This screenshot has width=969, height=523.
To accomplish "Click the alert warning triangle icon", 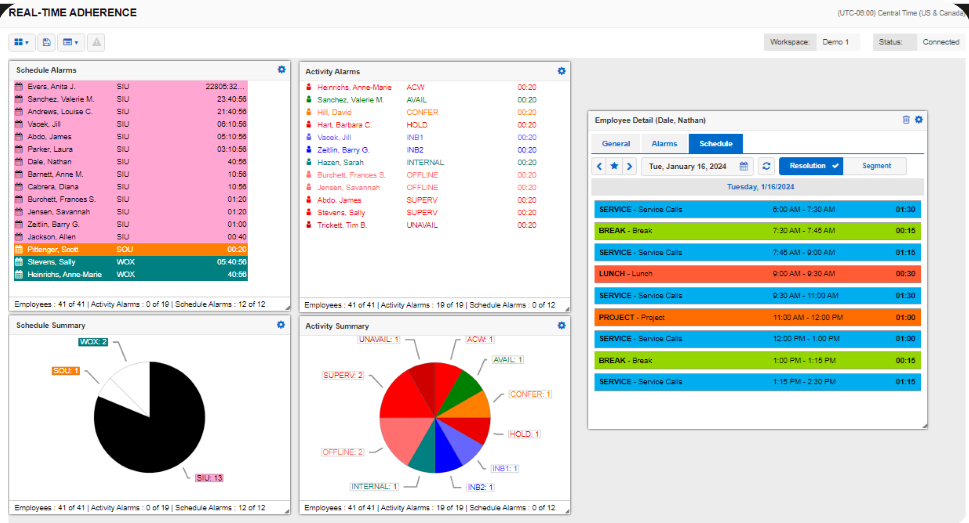I will 96,42.
